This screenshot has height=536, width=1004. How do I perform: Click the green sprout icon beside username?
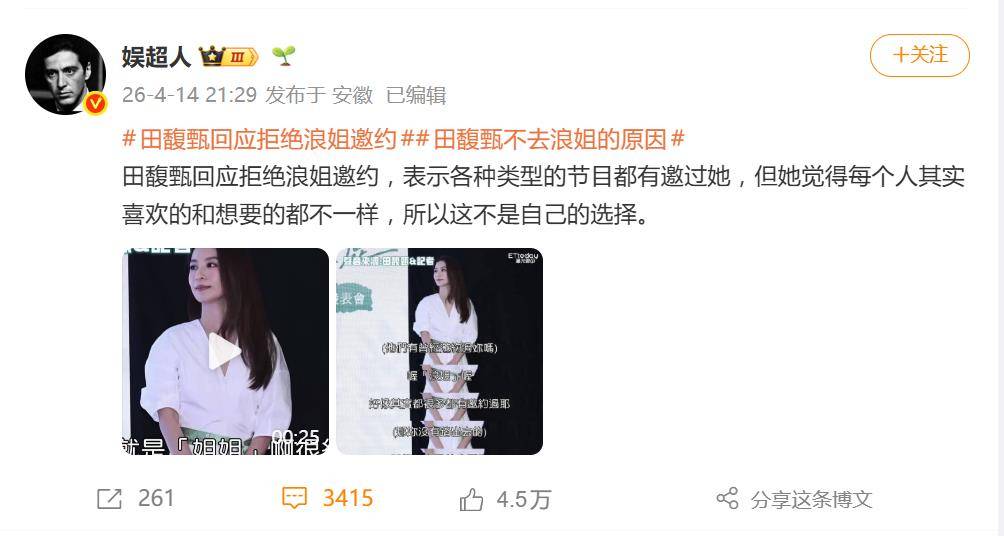tap(283, 56)
